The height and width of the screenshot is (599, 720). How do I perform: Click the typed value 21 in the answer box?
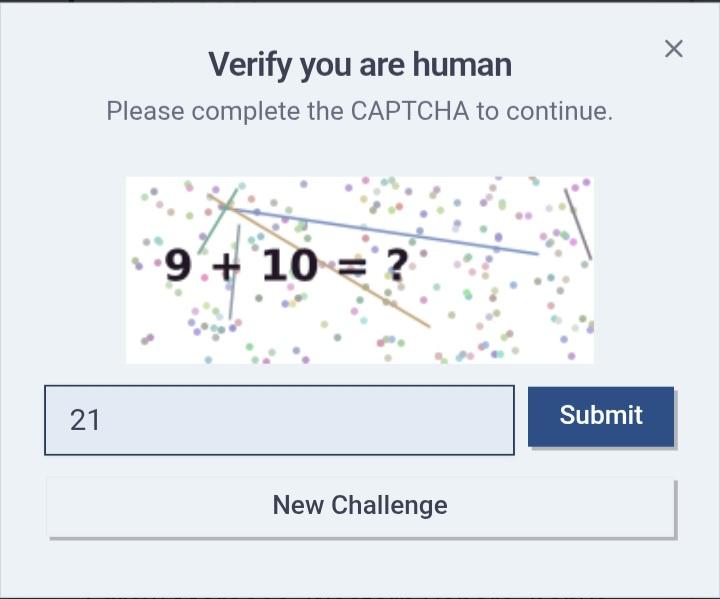pos(85,420)
